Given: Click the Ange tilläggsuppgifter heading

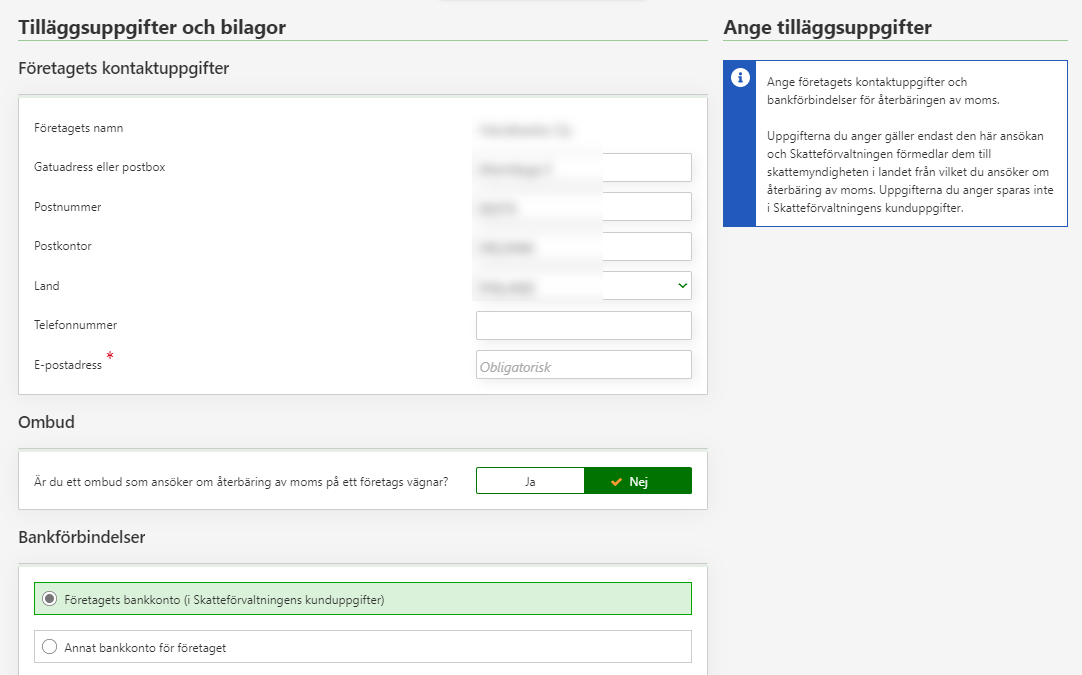Looking at the screenshot, I should 827,28.
